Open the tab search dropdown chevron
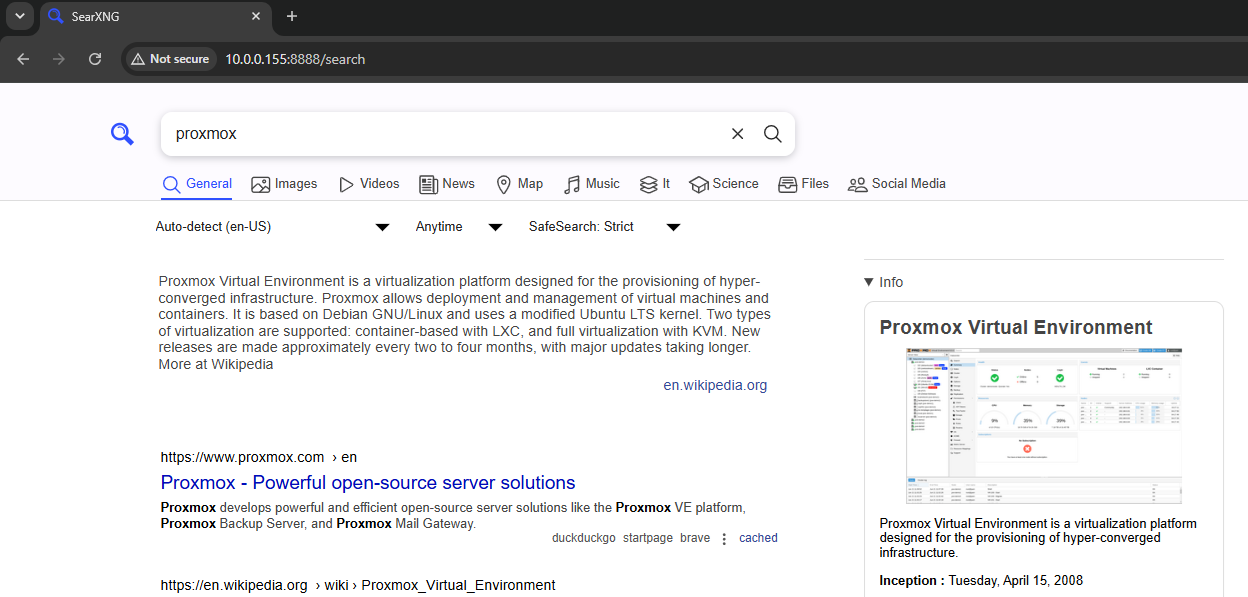Image resolution: width=1248 pixels, height=597 pixels. click(19, 16)
